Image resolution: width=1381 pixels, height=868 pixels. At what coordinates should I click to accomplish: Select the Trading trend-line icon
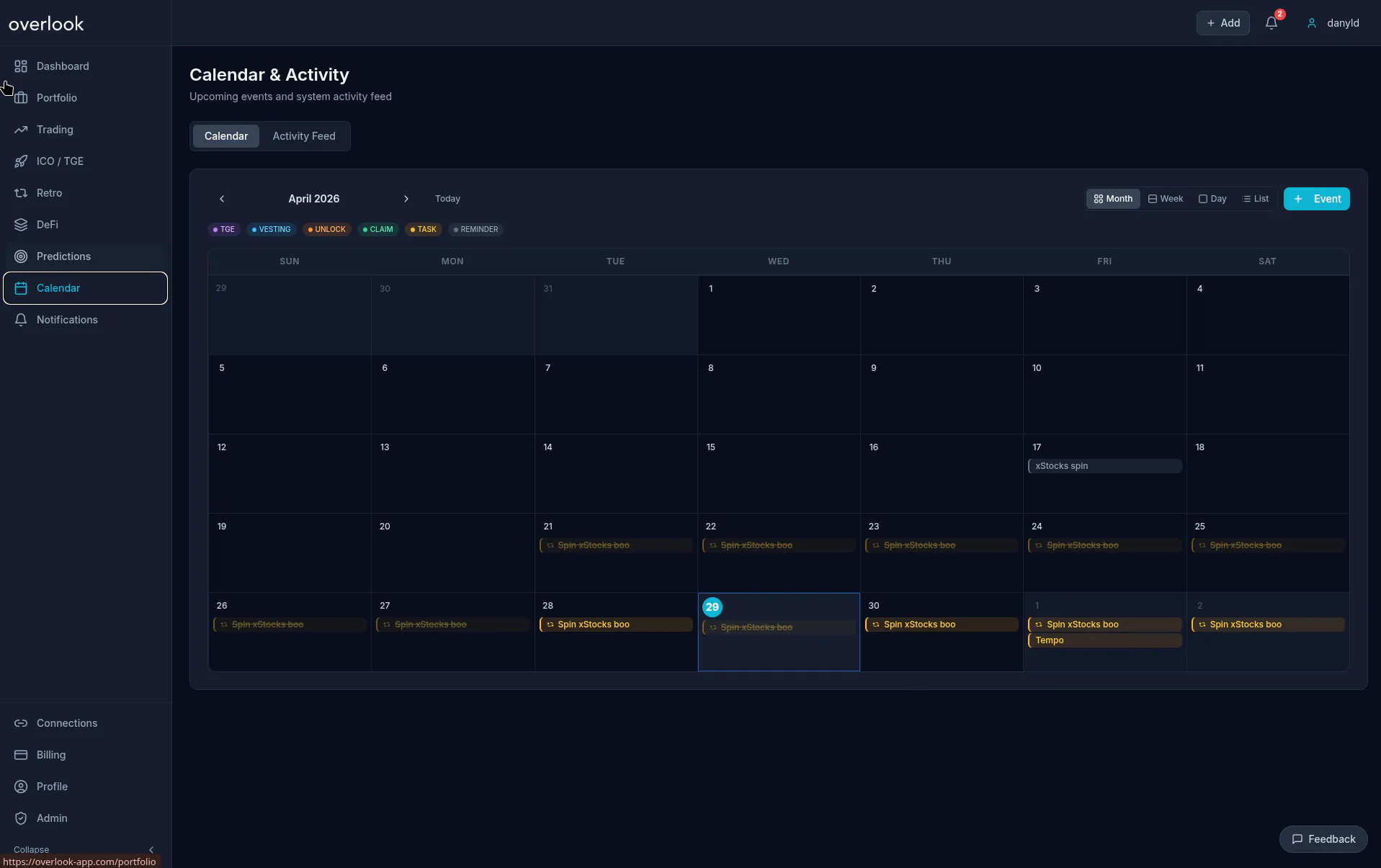[x=21, y=130]
